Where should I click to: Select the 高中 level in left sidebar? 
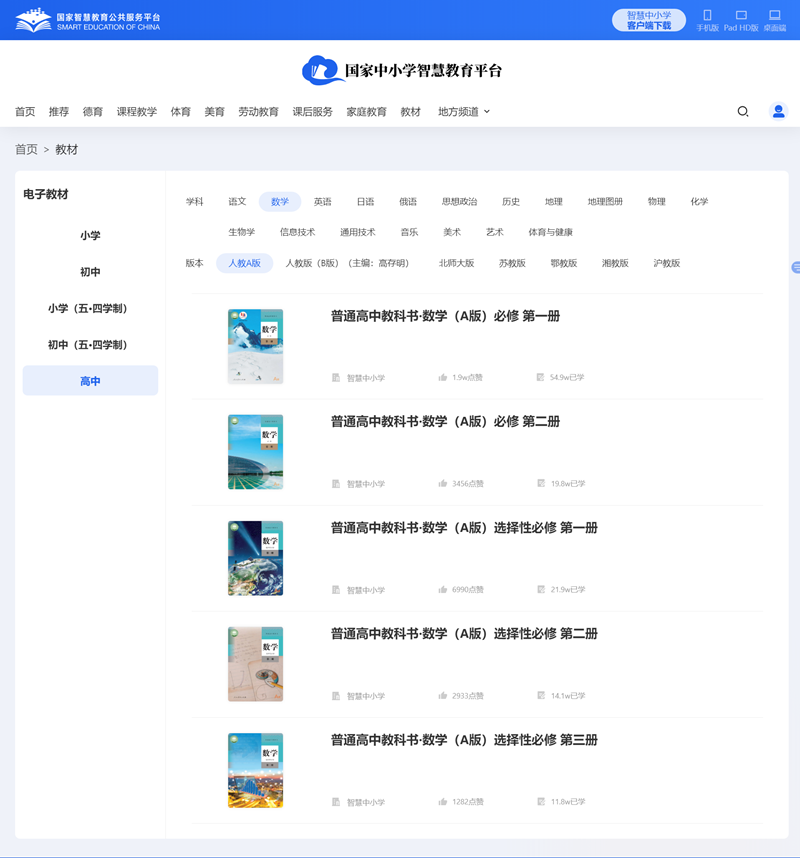[90, 380]
